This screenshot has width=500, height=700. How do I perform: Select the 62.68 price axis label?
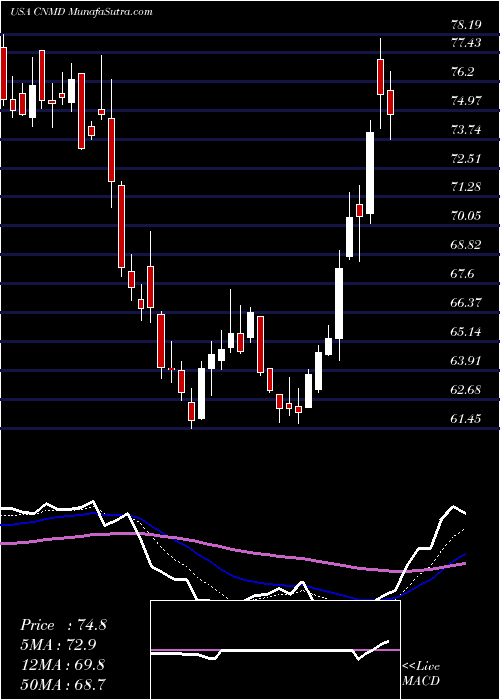coord(468,389)
